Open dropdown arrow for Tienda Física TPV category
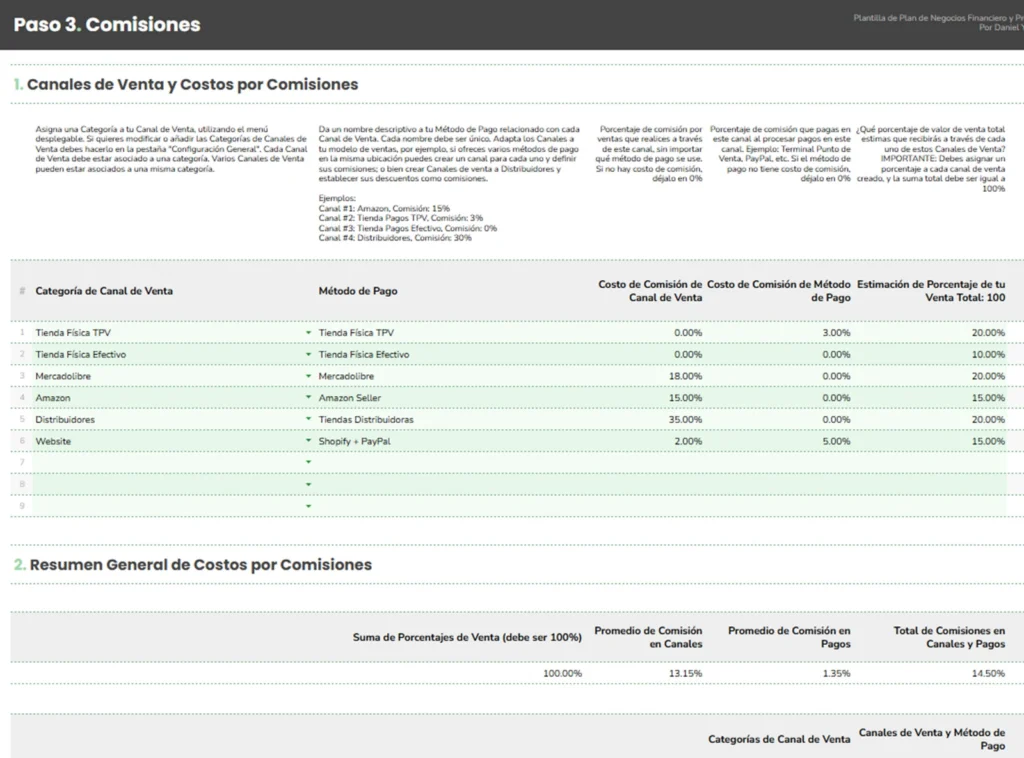 tap(308, 333)
